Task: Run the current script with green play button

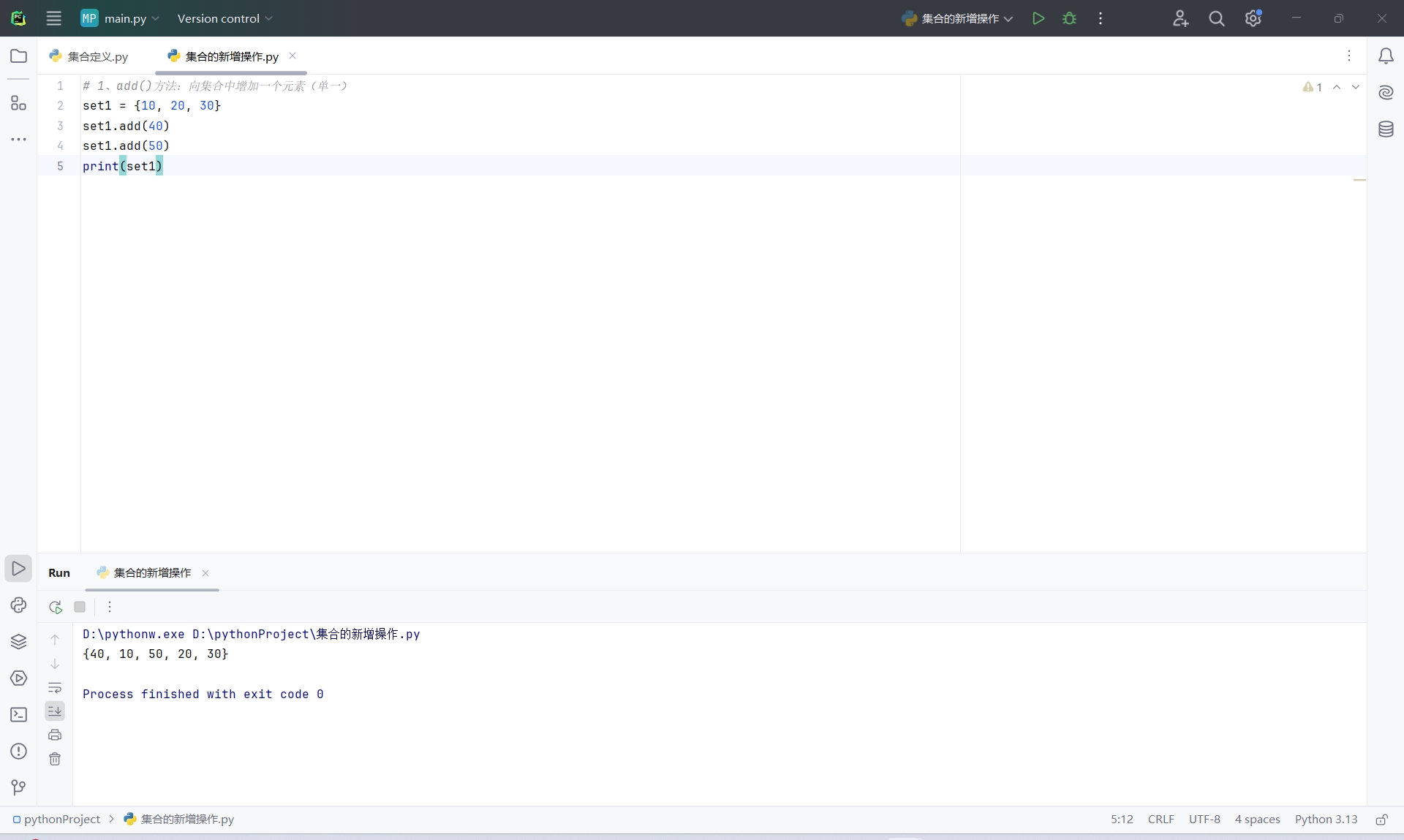Action: 1038,18
